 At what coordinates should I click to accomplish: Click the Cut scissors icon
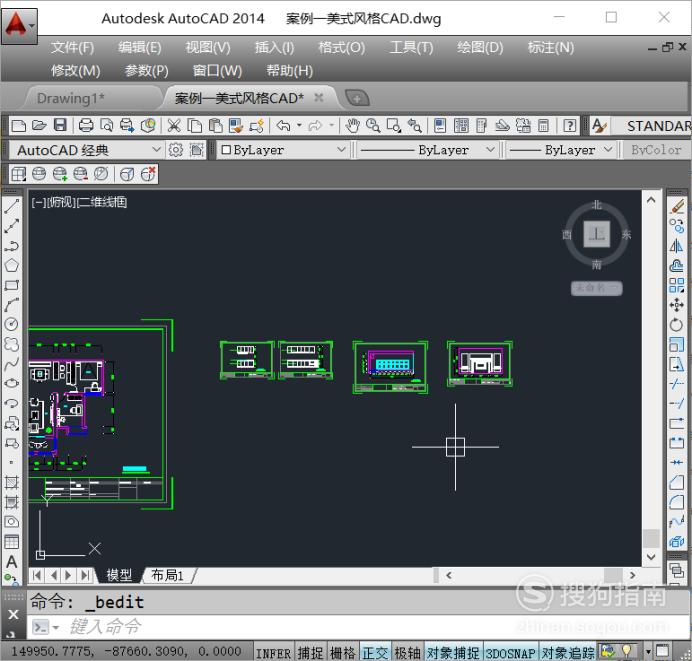[x=174, y=126]
